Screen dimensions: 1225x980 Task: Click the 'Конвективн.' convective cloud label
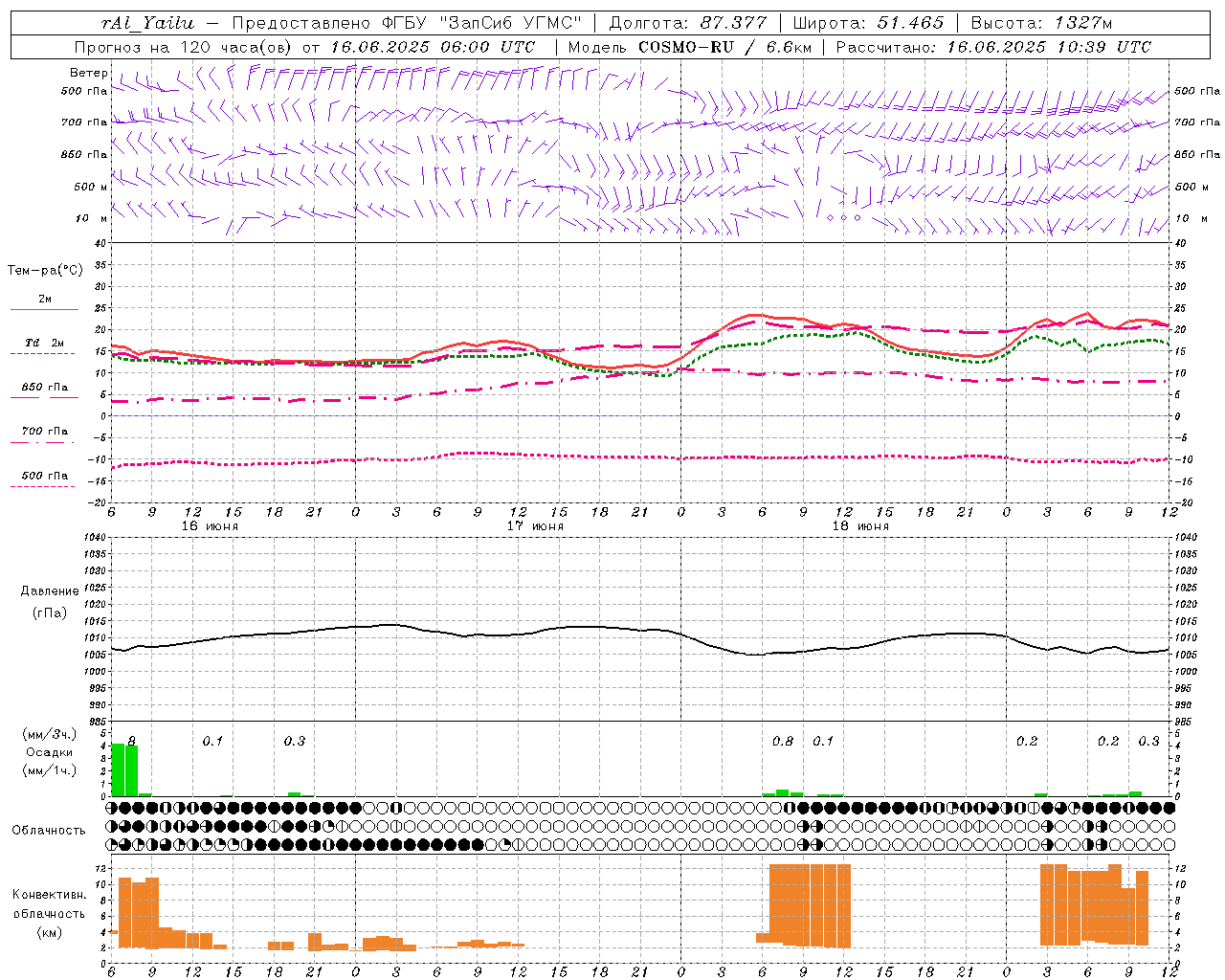49,895
